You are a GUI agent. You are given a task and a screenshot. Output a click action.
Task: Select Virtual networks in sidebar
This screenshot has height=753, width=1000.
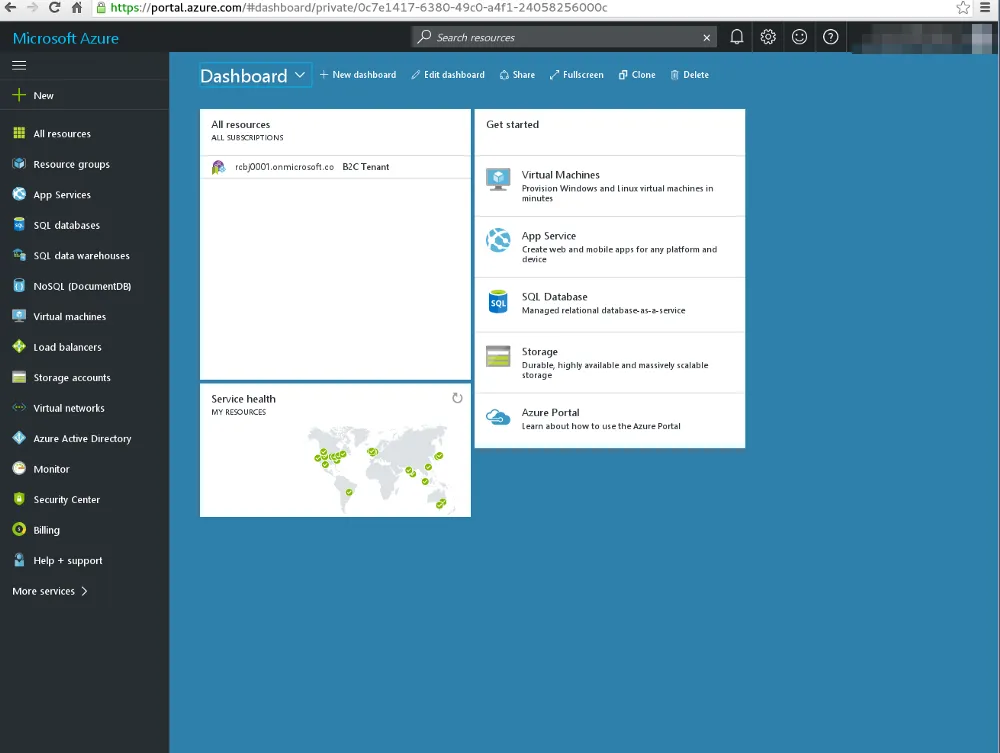84,408
